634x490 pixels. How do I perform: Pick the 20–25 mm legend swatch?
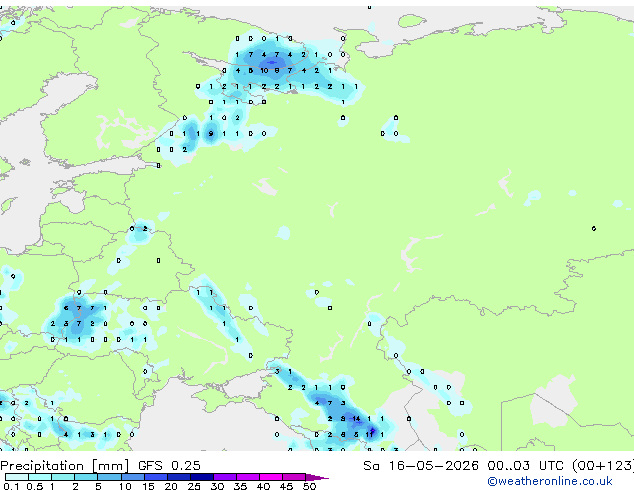178,477
